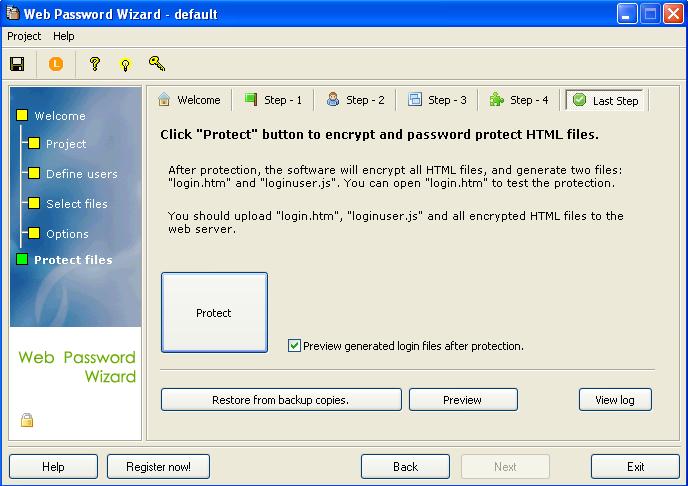
Task: Click the large Protect button
Action: (214, 312)
